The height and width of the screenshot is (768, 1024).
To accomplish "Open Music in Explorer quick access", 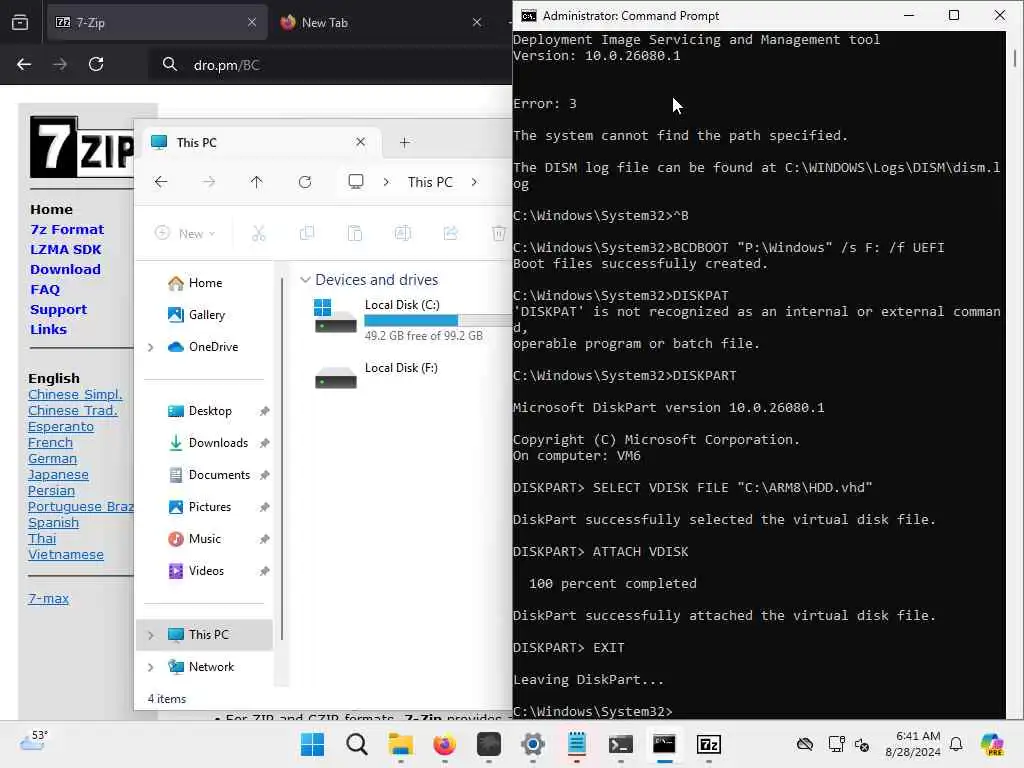I will 204,539.
